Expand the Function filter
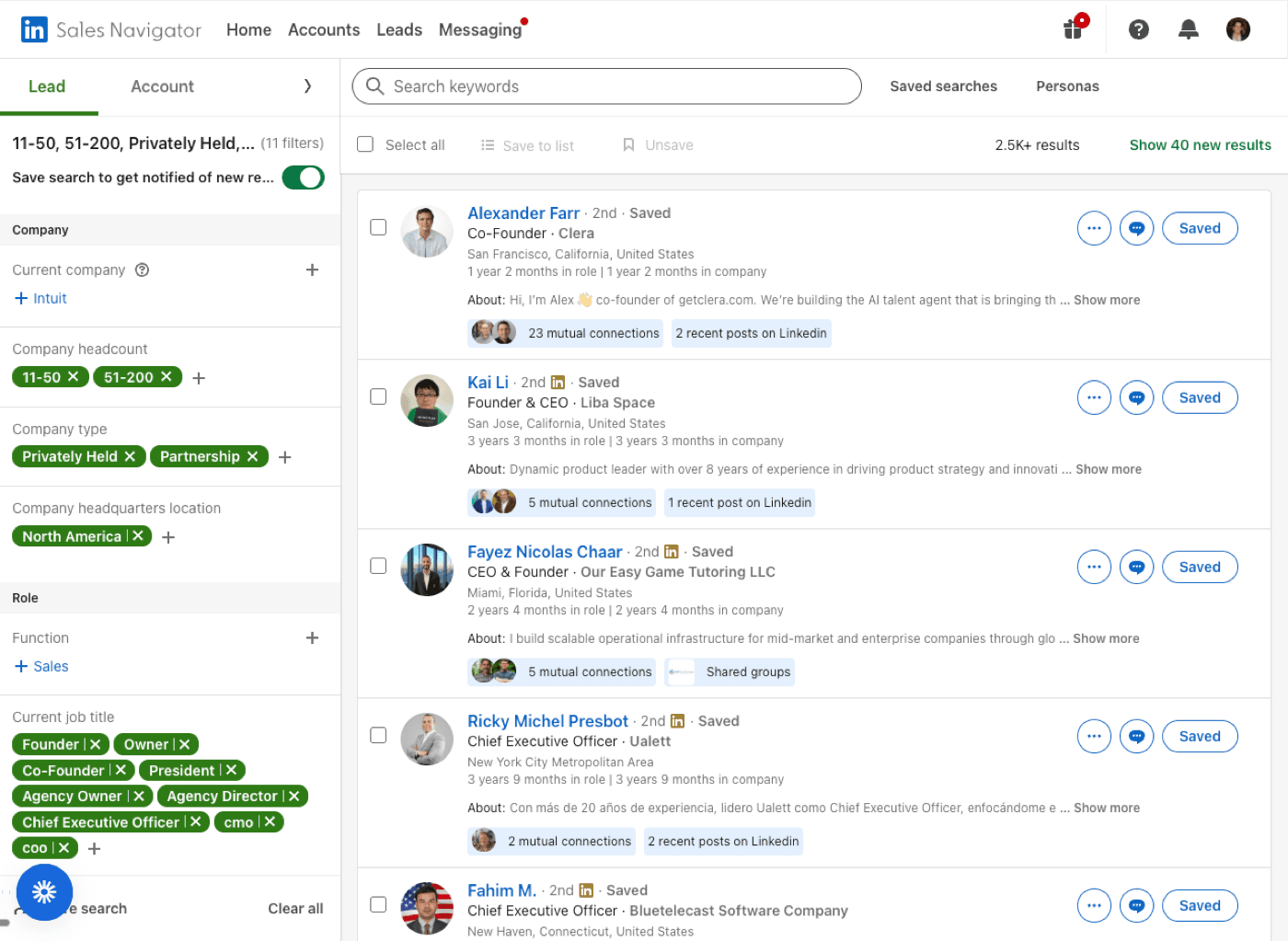Image resolution: width=1288 pixels, height=941 pixels. (312, 637)
